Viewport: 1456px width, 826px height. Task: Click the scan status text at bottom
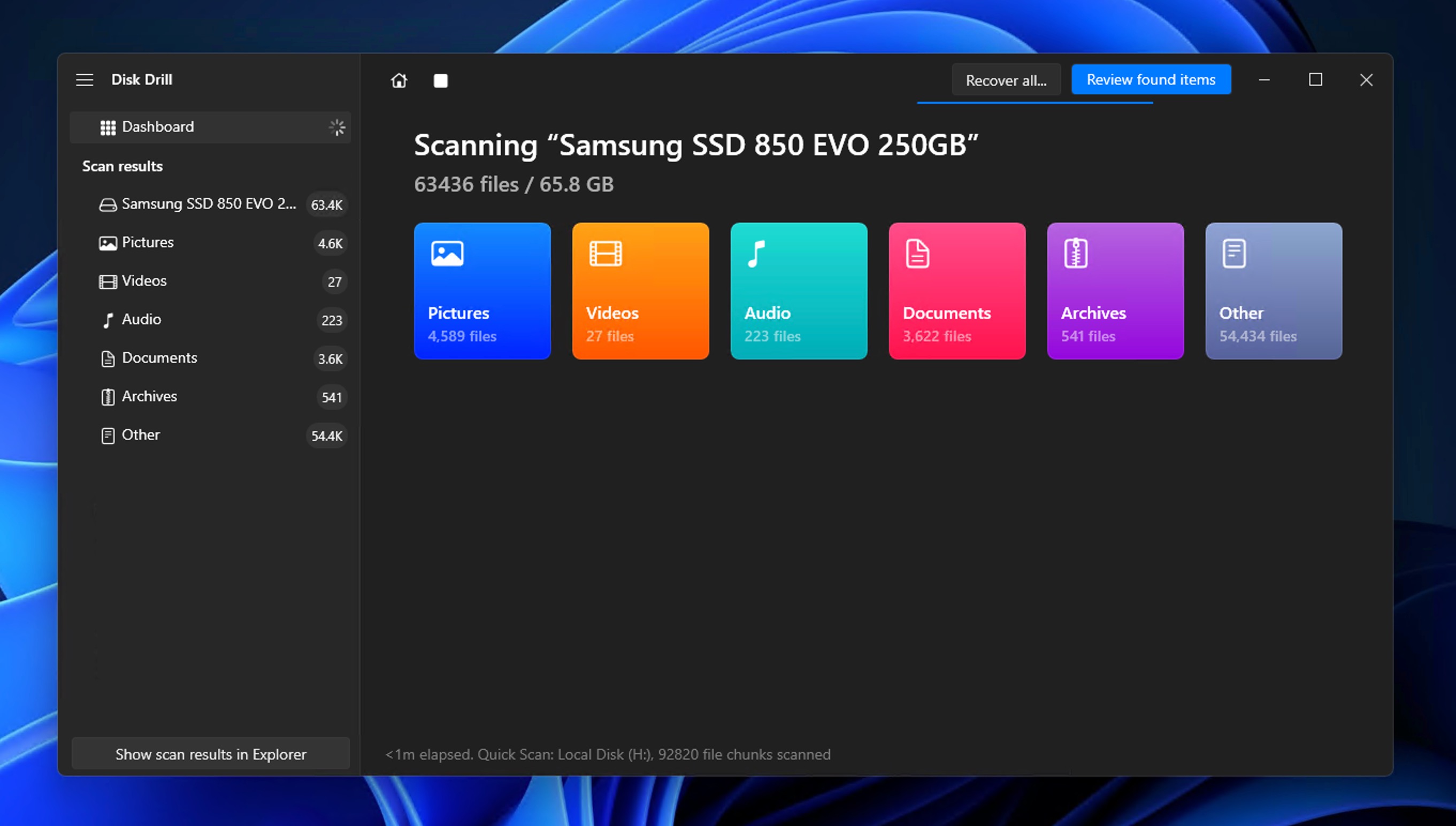(608, 754)
